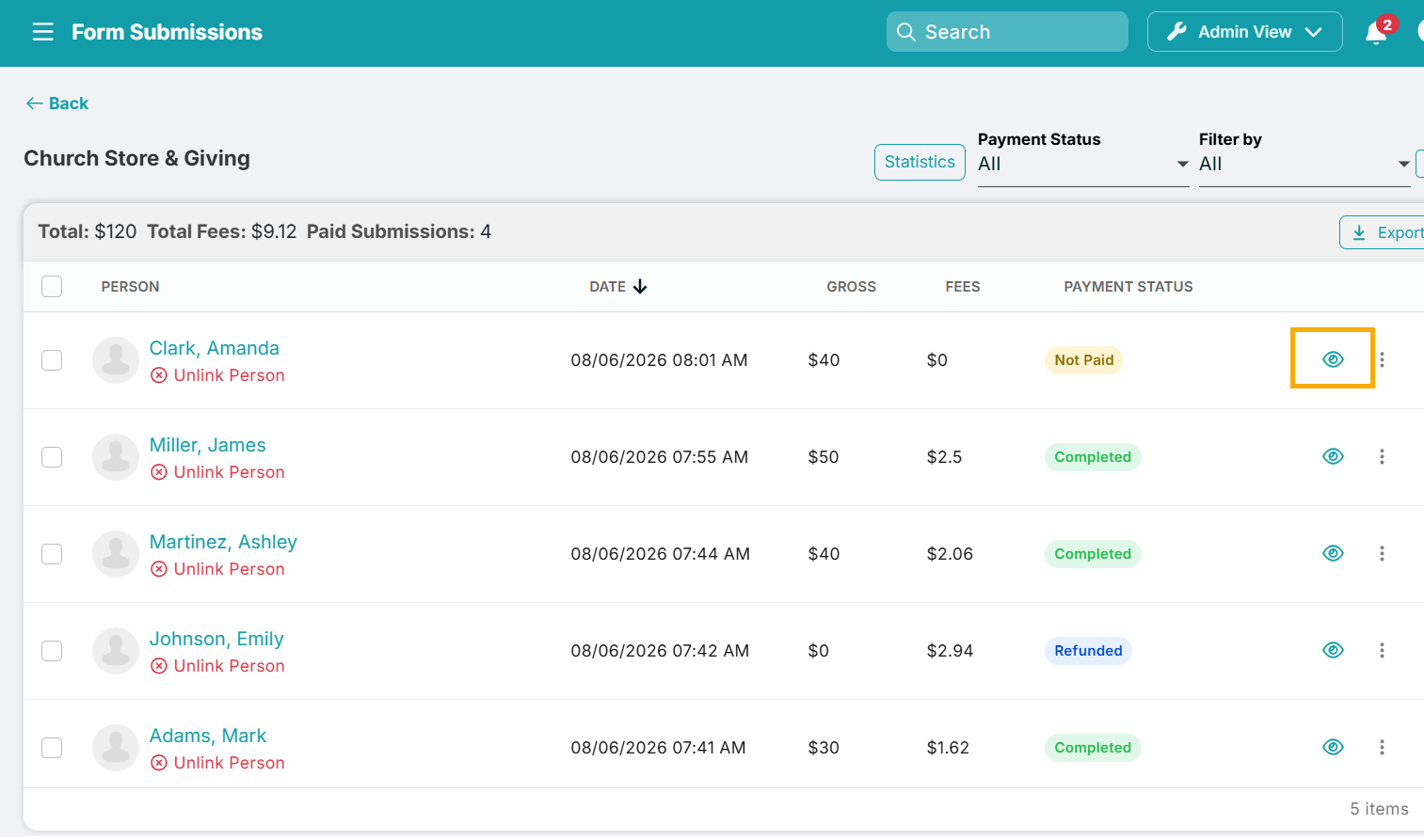Check the Johnson, Emily row checkbox

(52, 651)
